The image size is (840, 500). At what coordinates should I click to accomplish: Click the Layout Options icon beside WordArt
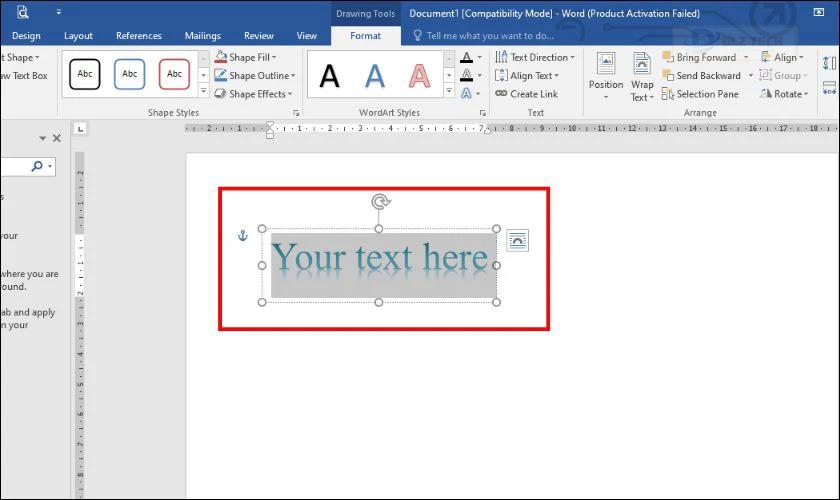click(x=517, y=240)
